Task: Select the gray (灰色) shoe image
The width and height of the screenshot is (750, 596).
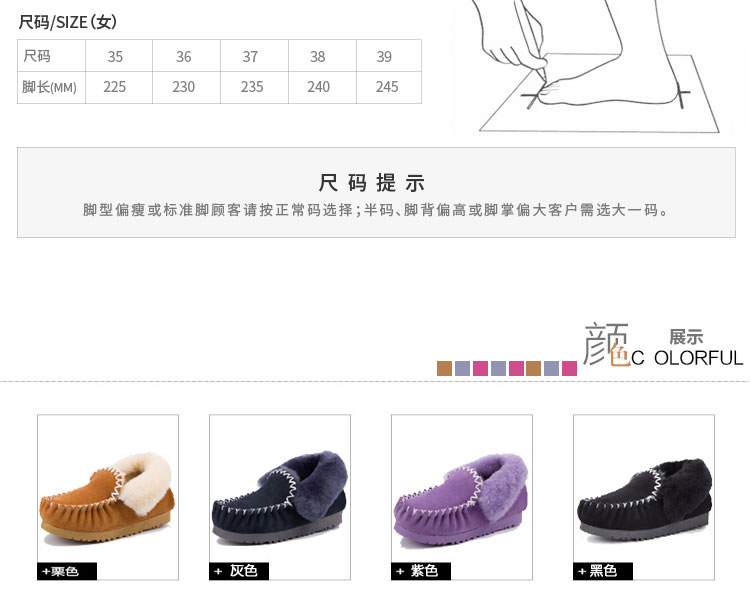Action: (280, 497)
